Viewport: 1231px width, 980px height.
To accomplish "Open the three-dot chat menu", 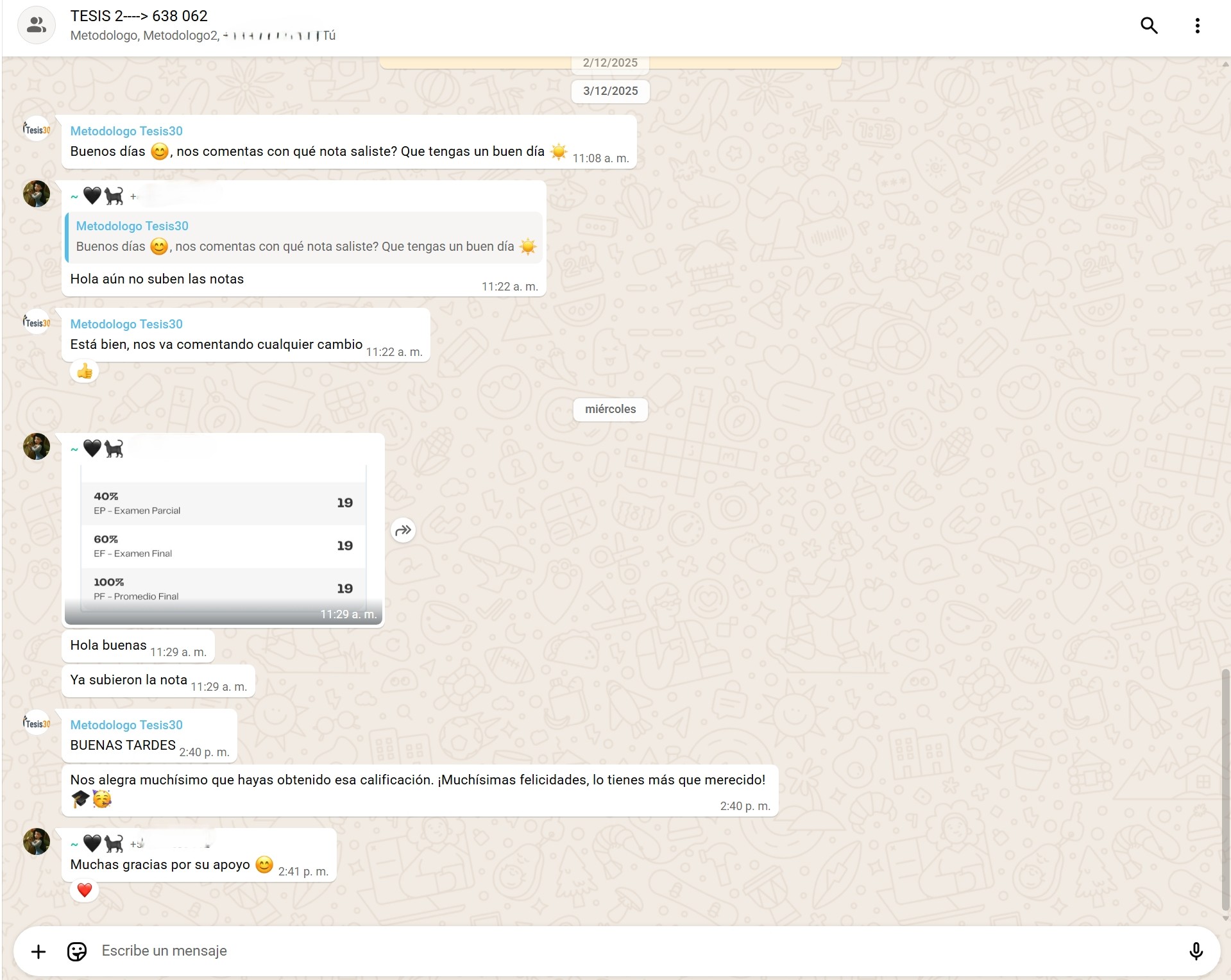I will (x=1197, y=26).
